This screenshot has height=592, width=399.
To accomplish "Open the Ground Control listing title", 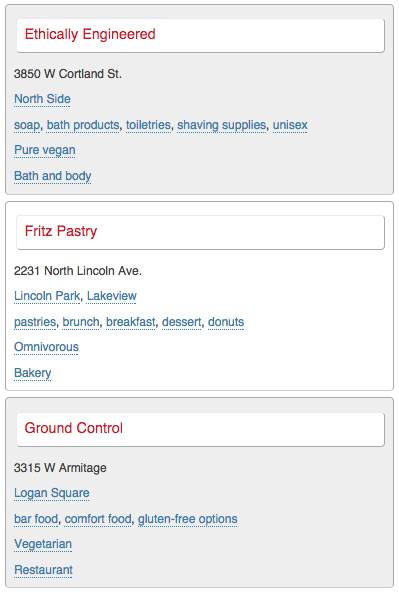I will 74,428.
